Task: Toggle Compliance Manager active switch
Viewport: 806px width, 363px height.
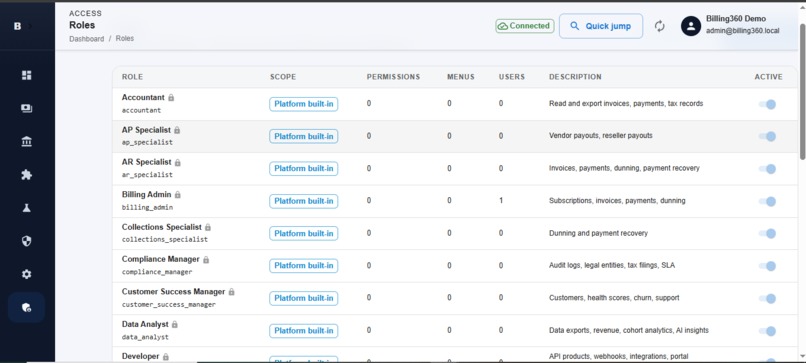Action: (767, 266)
